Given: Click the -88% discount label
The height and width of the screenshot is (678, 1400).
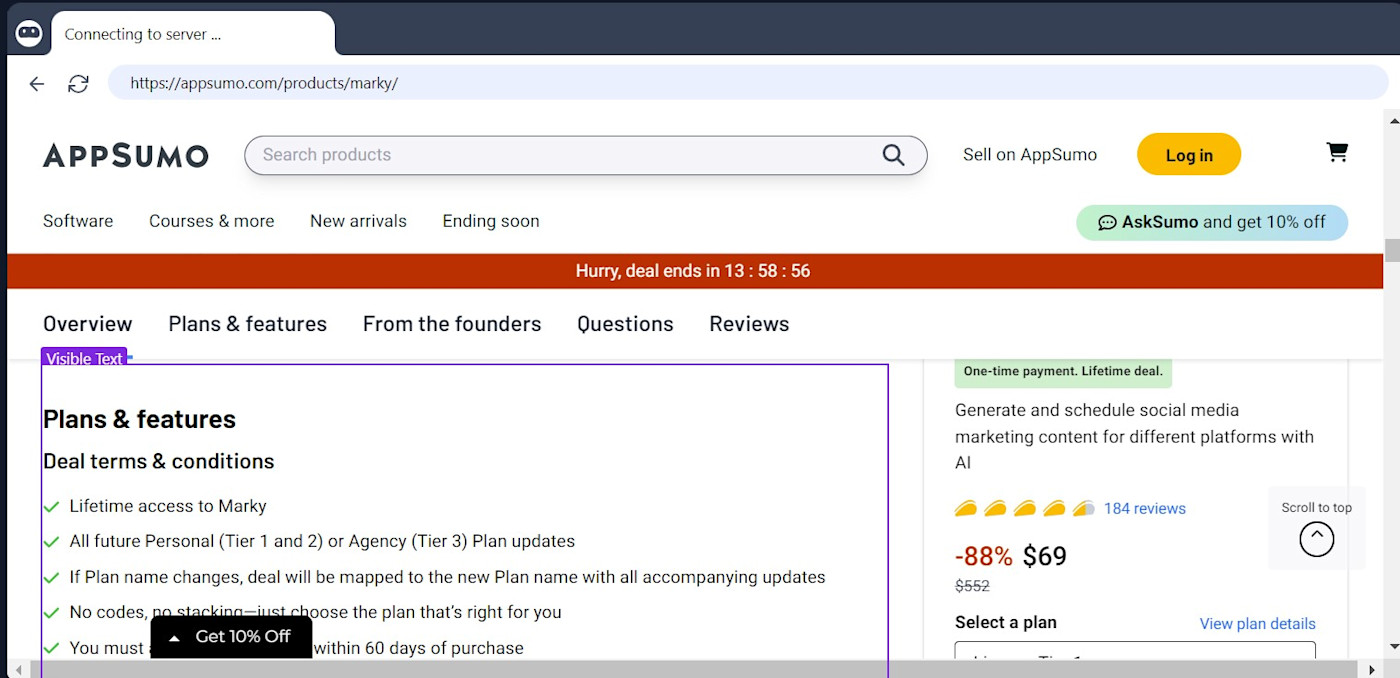Looking at the screenshot, I should tap(984, 556).
